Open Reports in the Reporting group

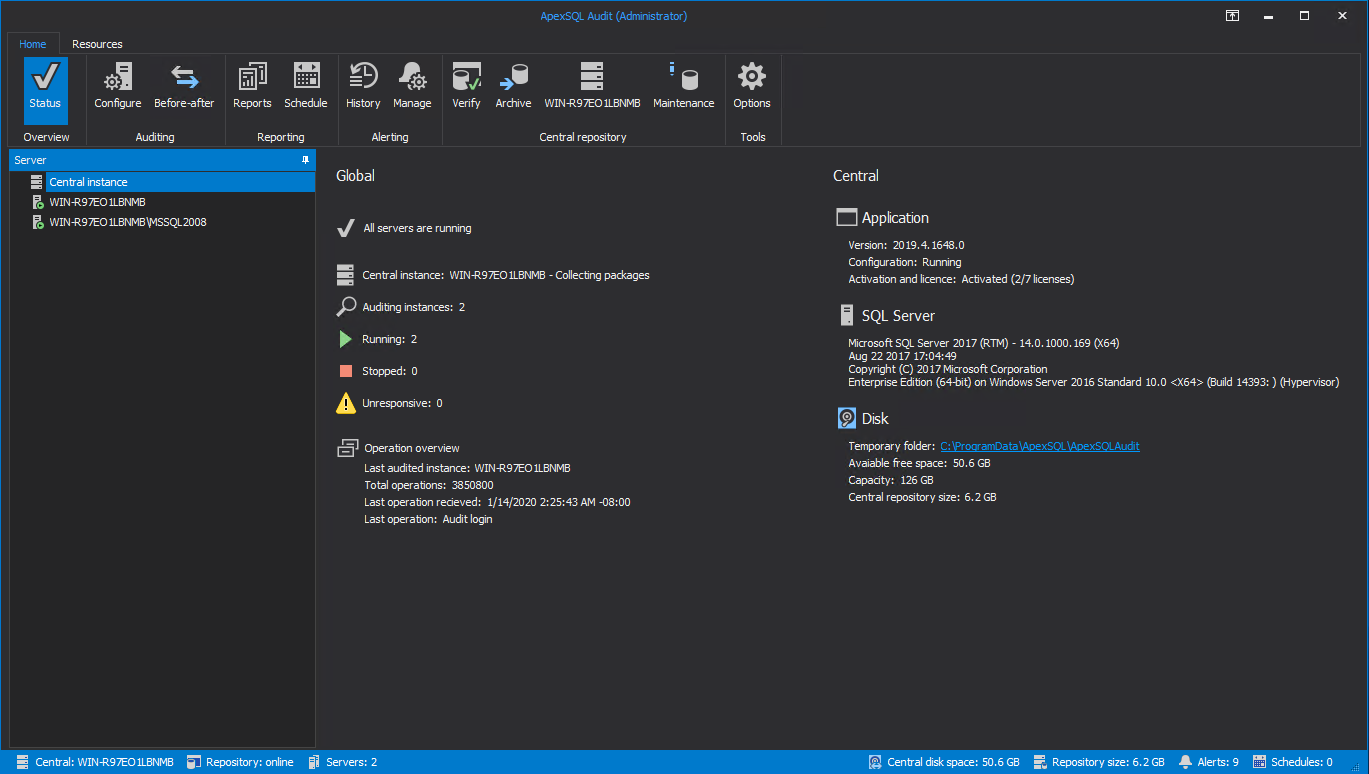[252, 89]
